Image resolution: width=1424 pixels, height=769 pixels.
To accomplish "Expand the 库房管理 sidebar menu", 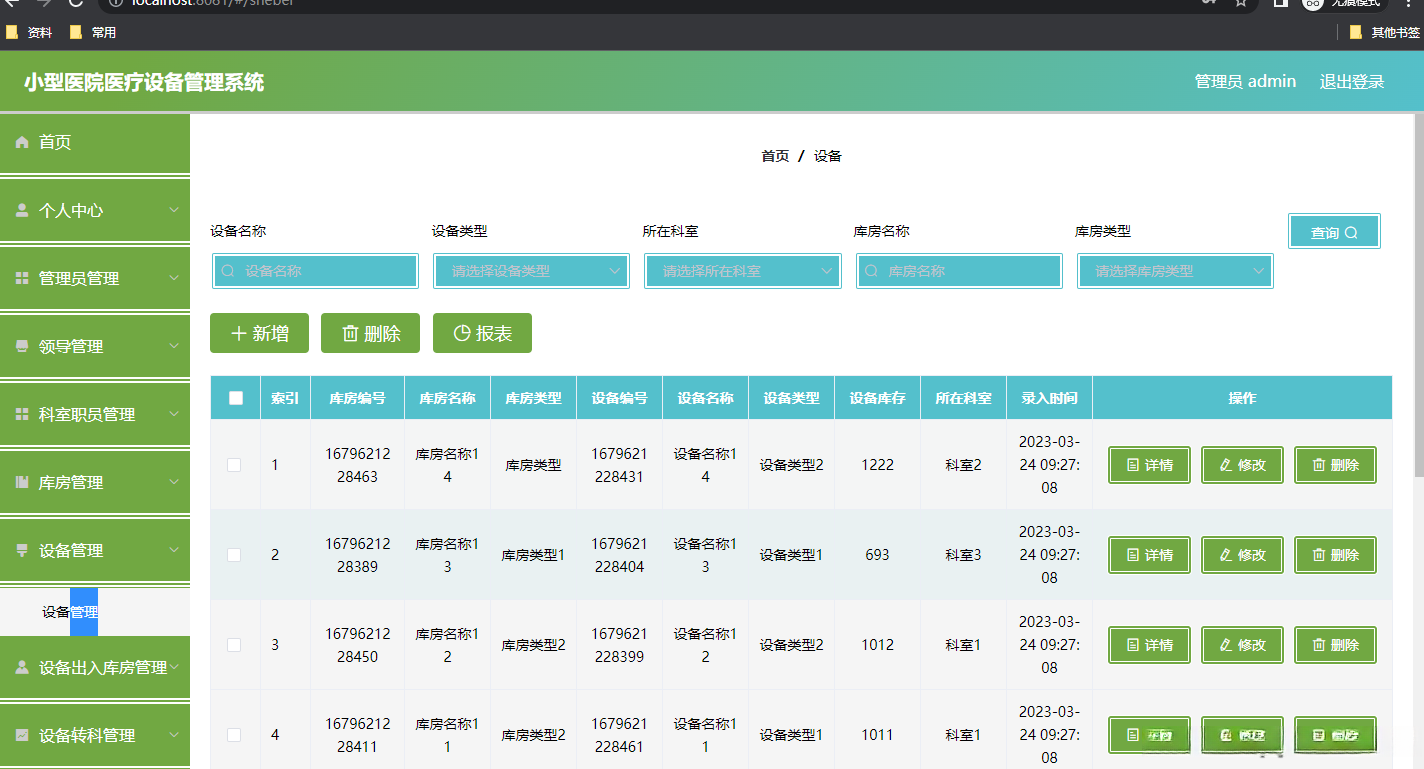I will click(95, 483).
